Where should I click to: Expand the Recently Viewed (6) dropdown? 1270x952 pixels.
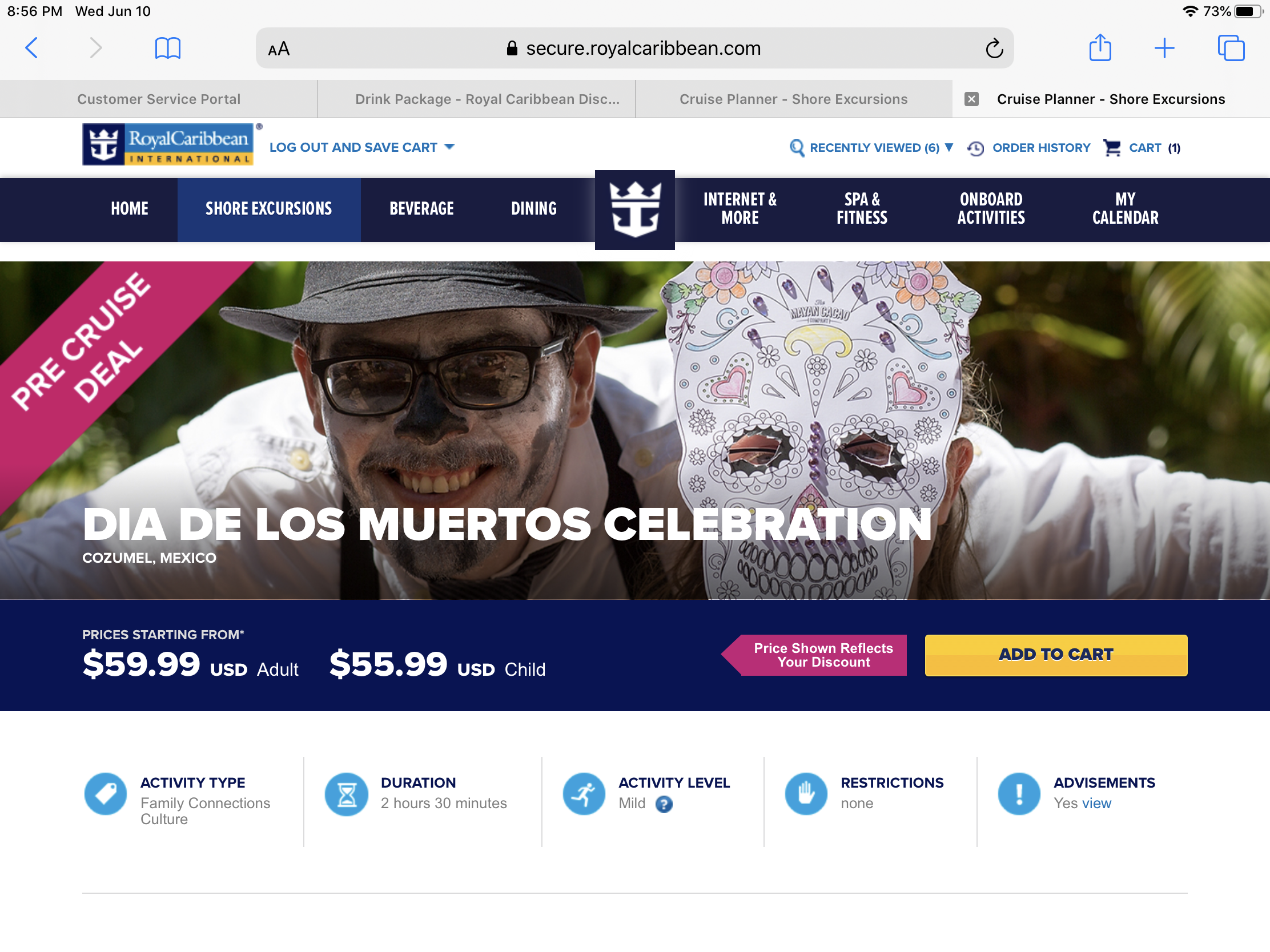pos(871,148)
